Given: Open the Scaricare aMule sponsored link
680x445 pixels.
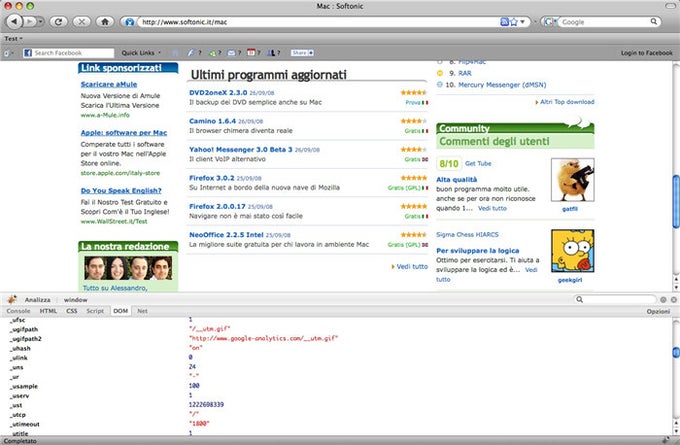Looking at the screenshot, I should coord(109,84).
